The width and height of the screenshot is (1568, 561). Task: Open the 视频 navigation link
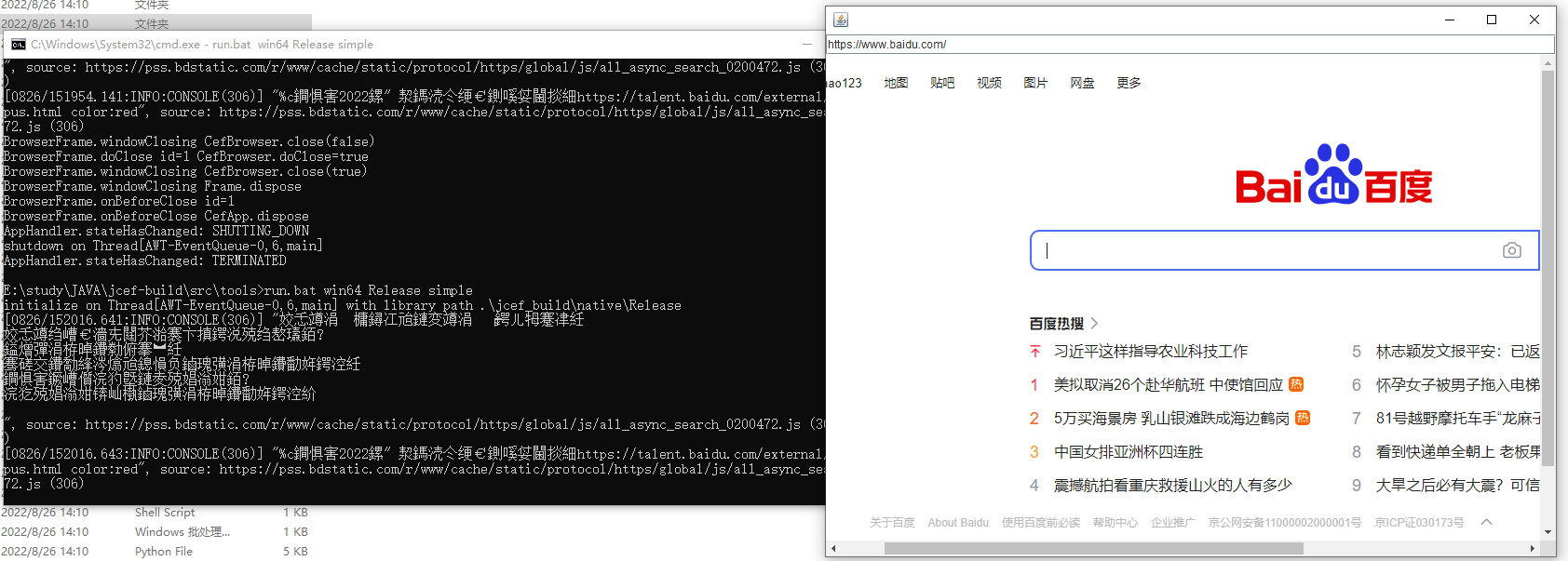coord(989,83)
